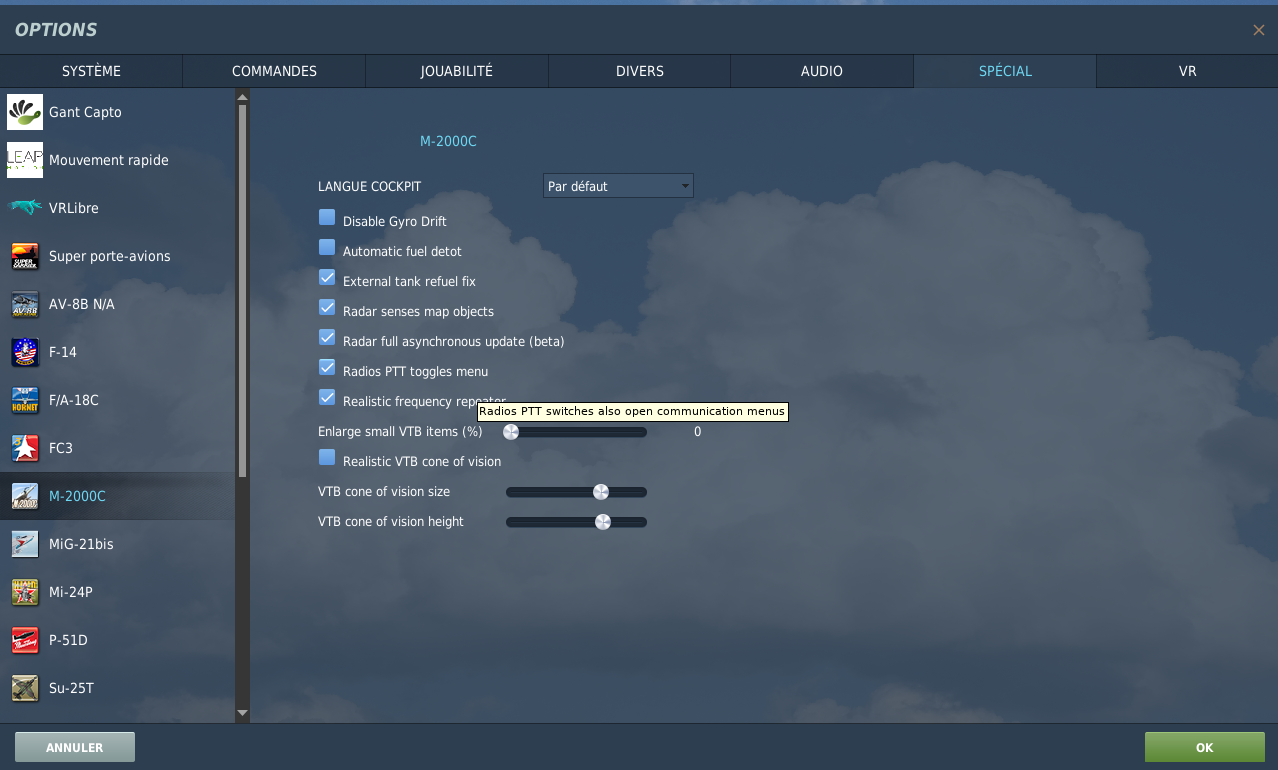This screenshot has width=1278, height=770.
Task: Click the VTB cone of vision height label
Action: pyautogui.click(x=391, y=522)
